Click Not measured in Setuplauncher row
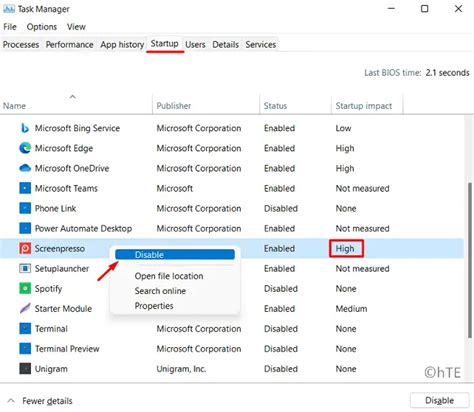474x412 pixels. pos(362,269)
